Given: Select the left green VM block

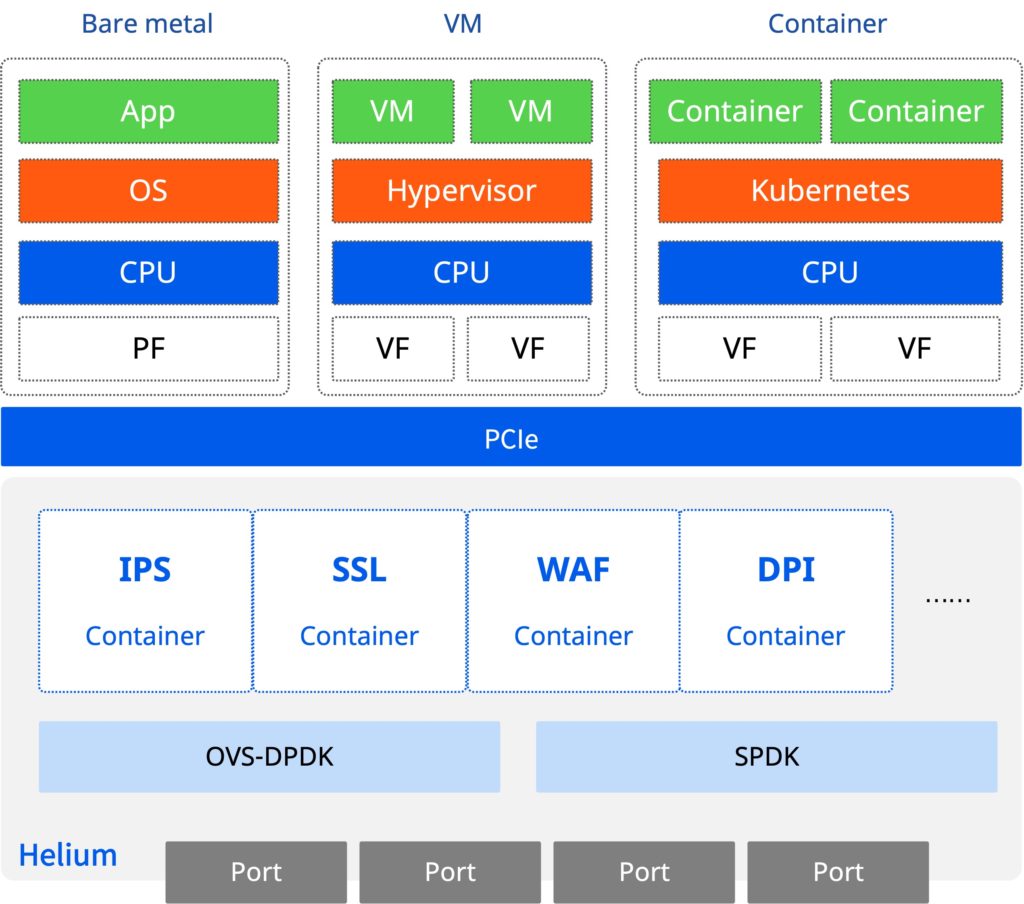Looking at the screenshot, I should (392, 111).
